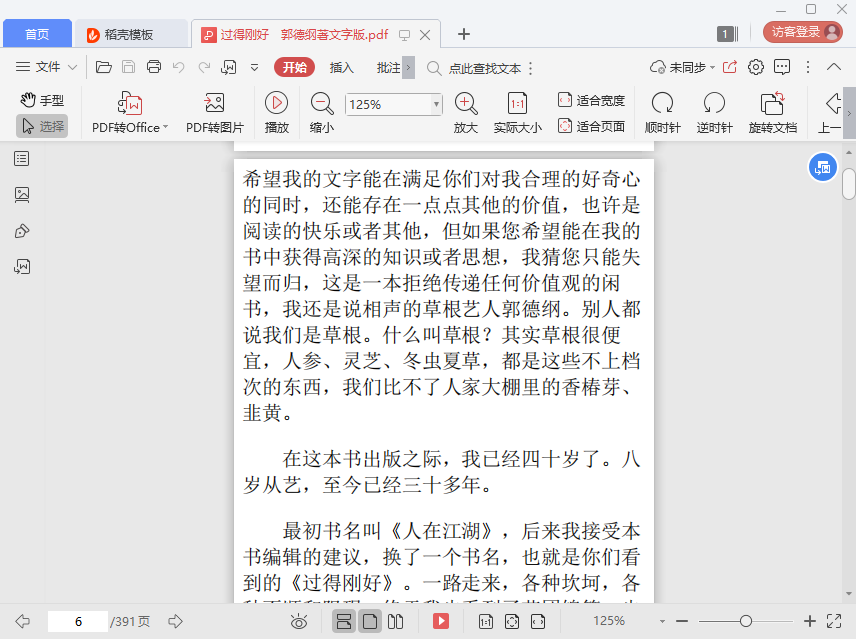Click 访客登录 login button

coord(803,32)
